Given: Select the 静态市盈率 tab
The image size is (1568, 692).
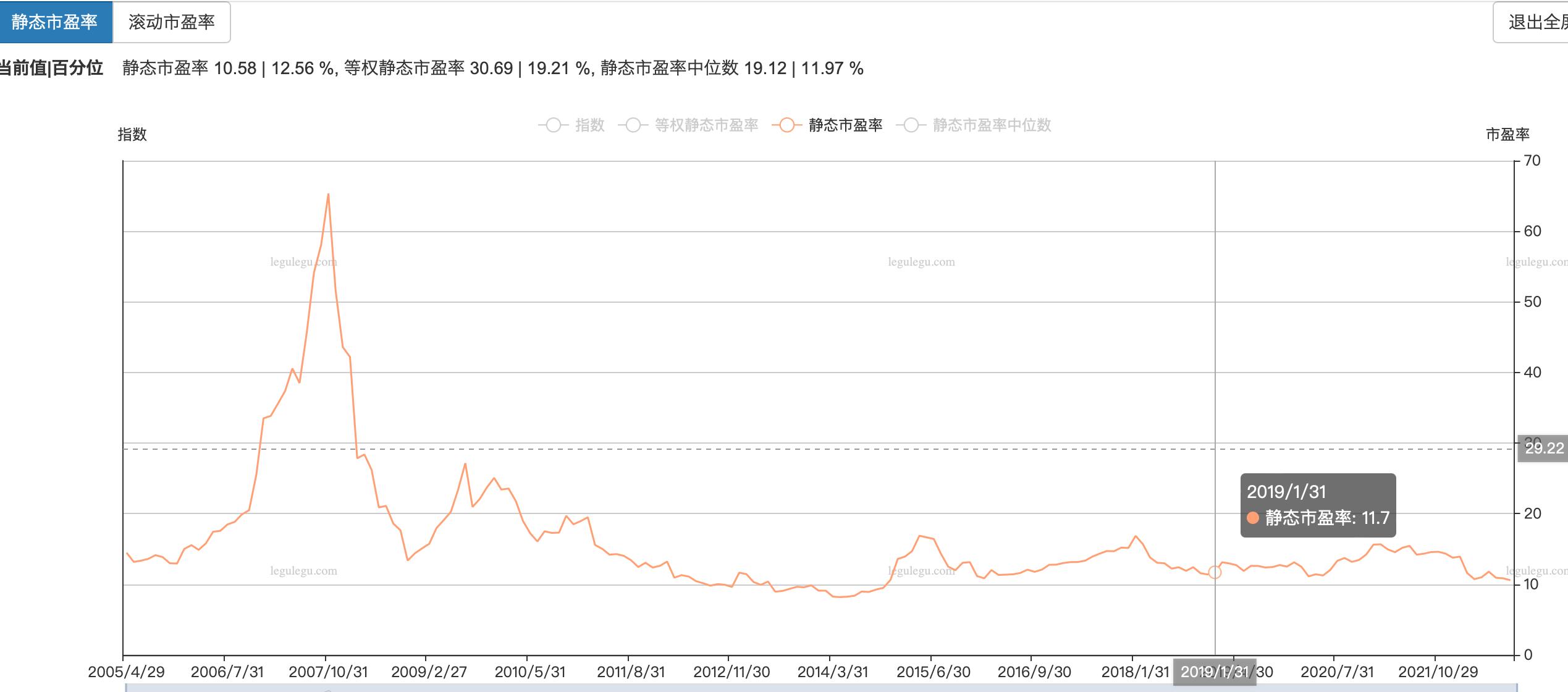Looking at the screenshot, I should [x=56, y=22].
